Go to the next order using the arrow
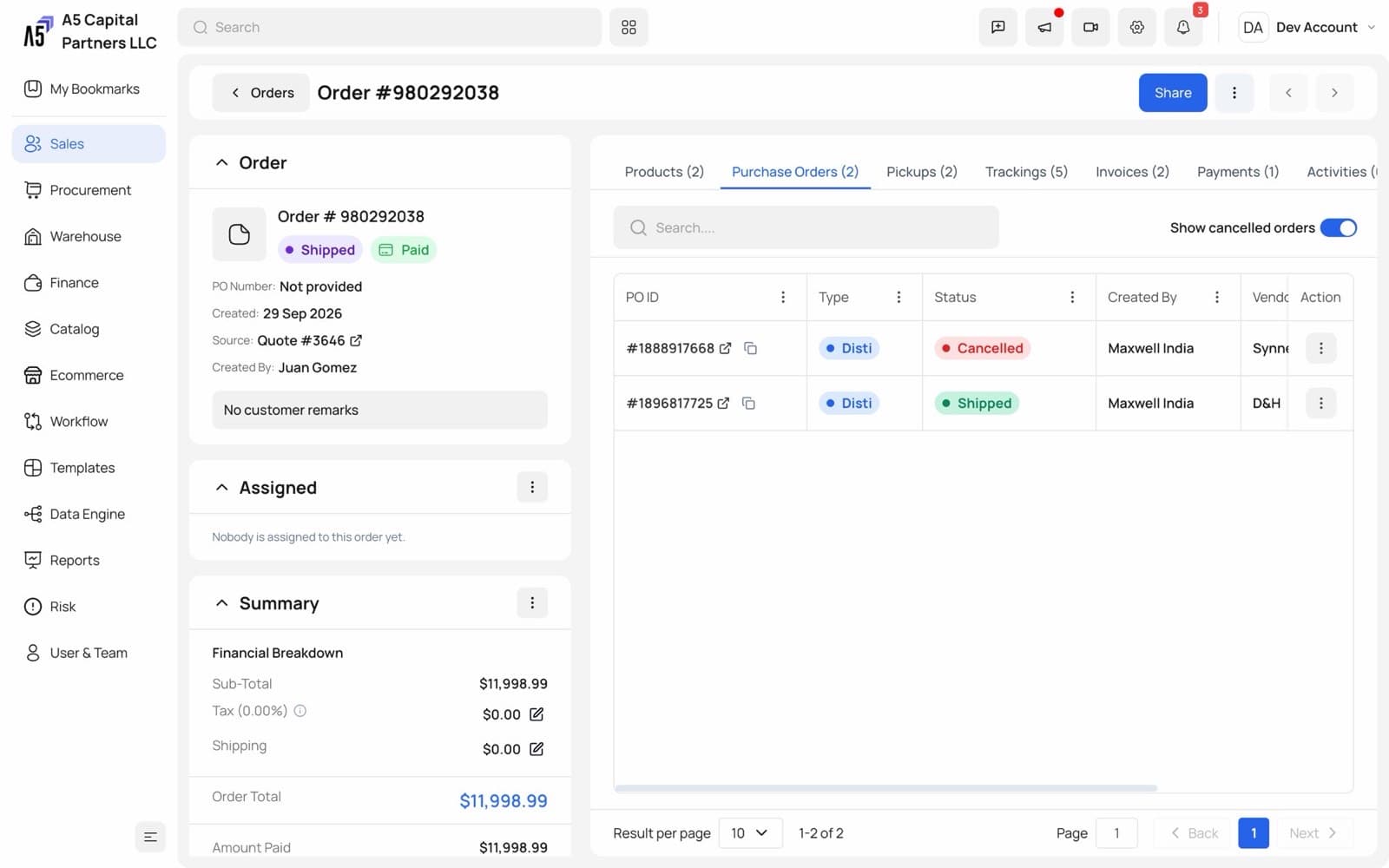Viewport: 1389px width, 868px height. click(x=1334, y=93)
